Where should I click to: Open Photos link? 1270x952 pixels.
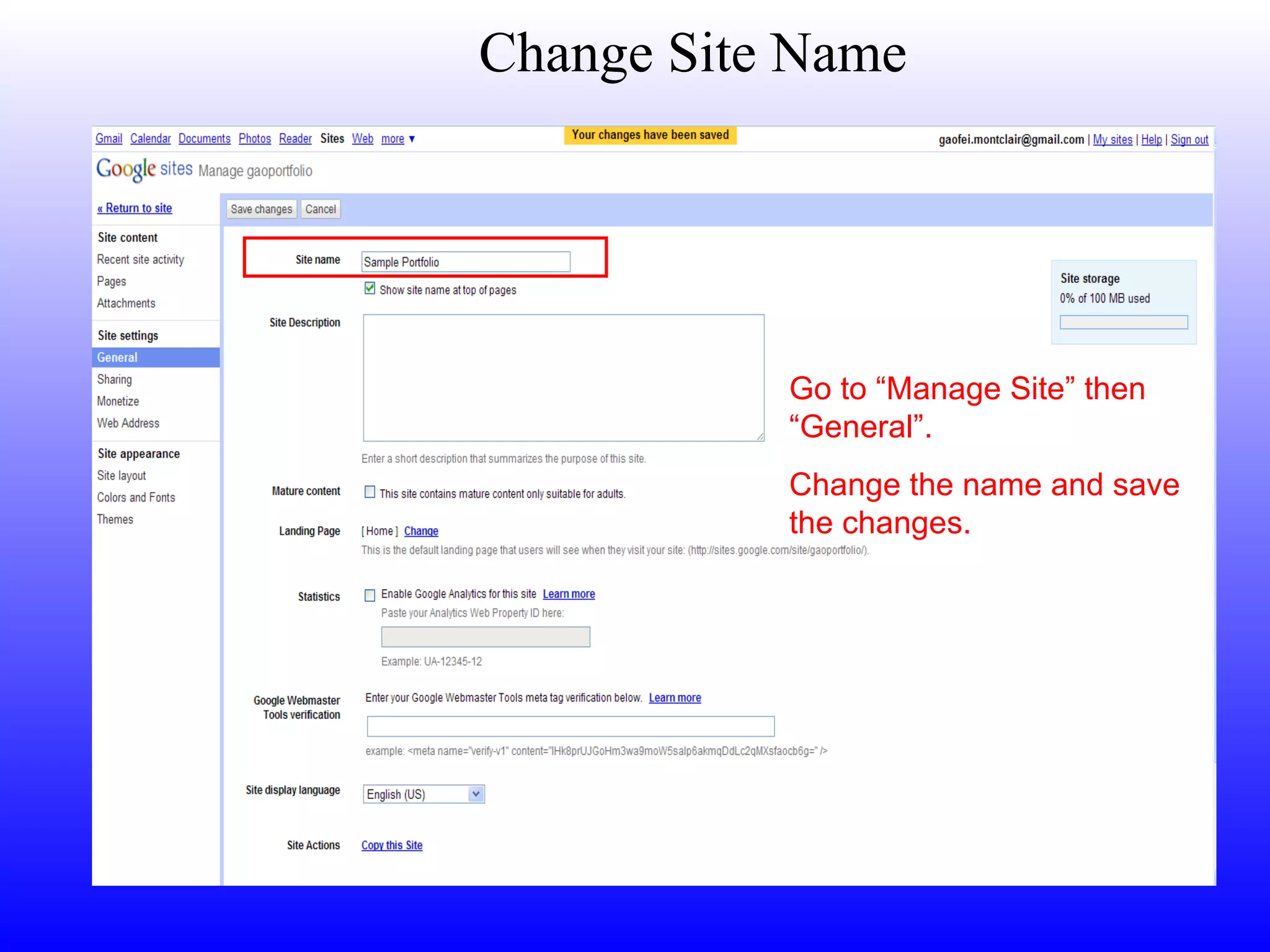tap(254, 139)
